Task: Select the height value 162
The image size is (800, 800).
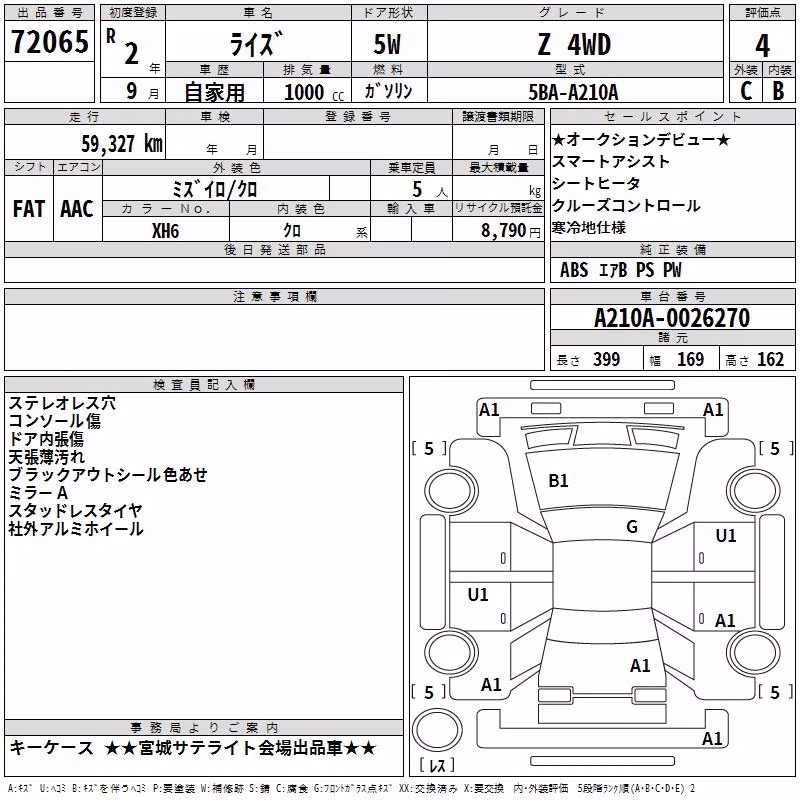Action: pos(770,360)
